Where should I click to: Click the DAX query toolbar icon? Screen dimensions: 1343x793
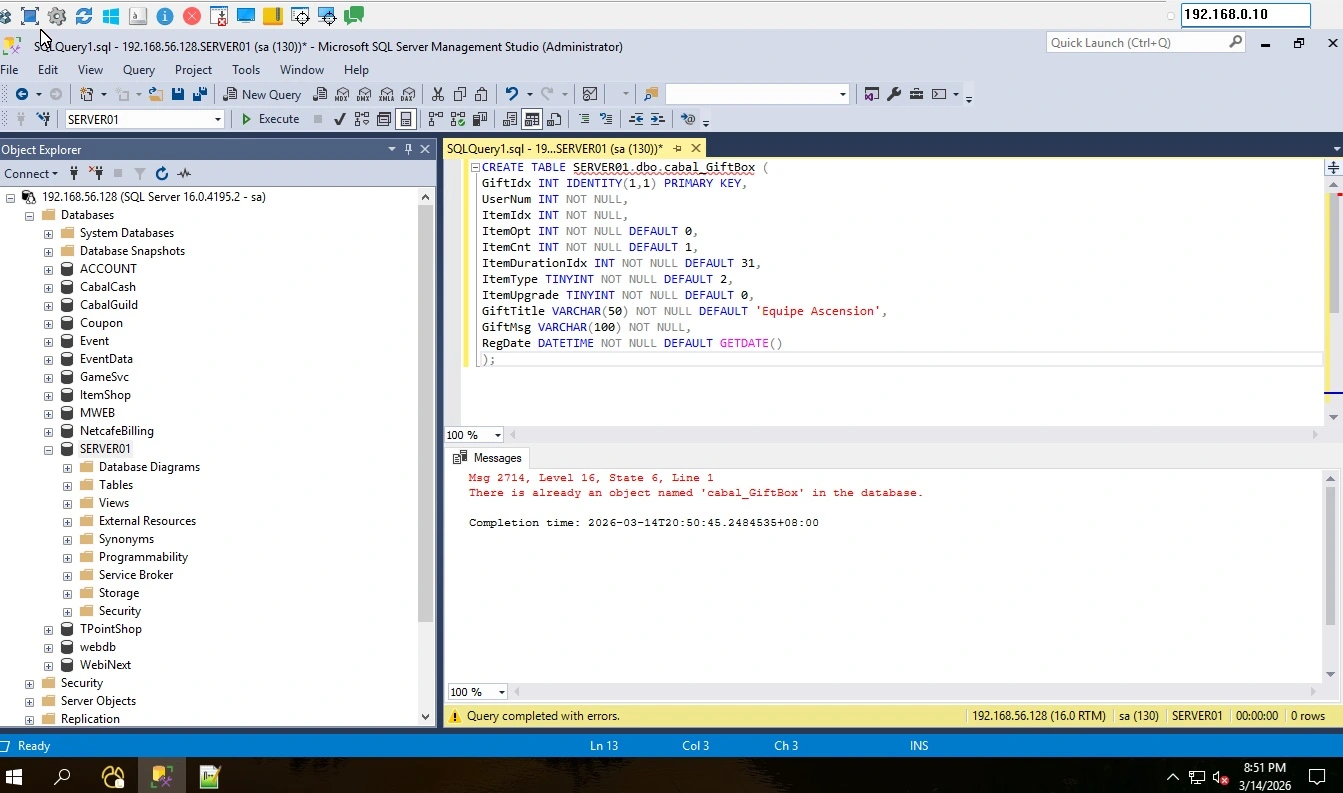point(408,94)
